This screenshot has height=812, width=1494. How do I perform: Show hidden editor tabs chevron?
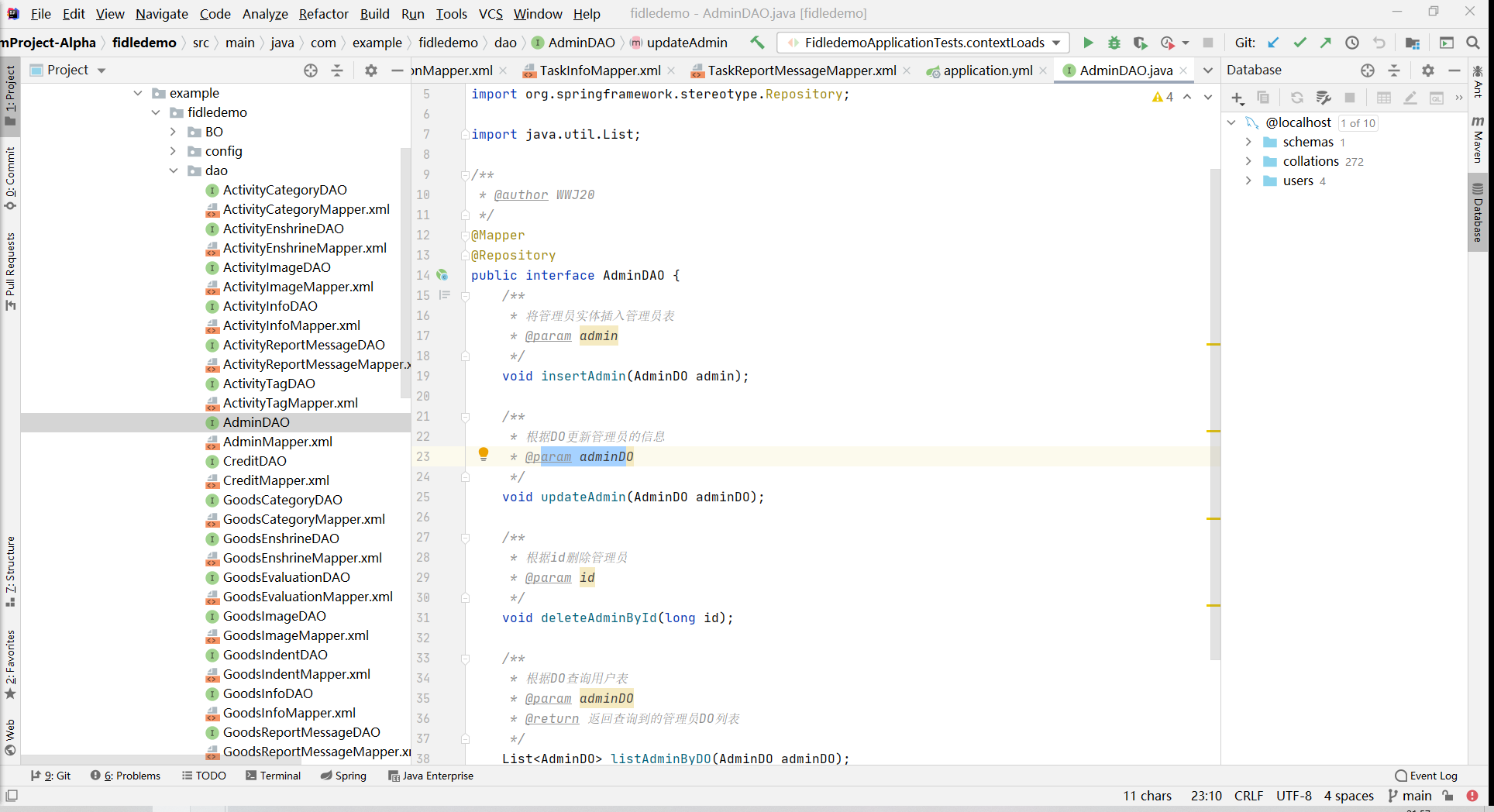coord(1208,71)
